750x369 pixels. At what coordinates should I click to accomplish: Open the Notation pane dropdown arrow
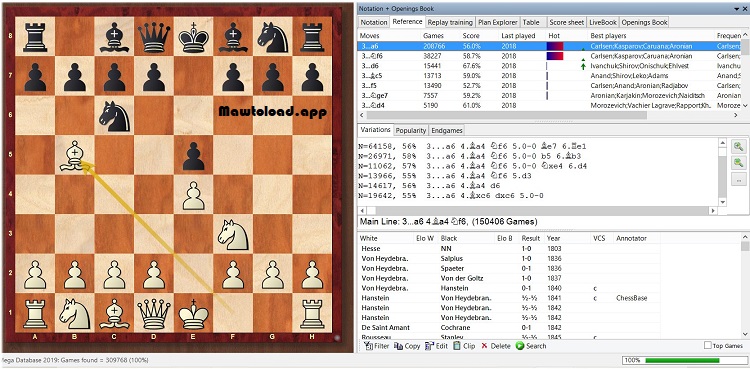point(737,9)
